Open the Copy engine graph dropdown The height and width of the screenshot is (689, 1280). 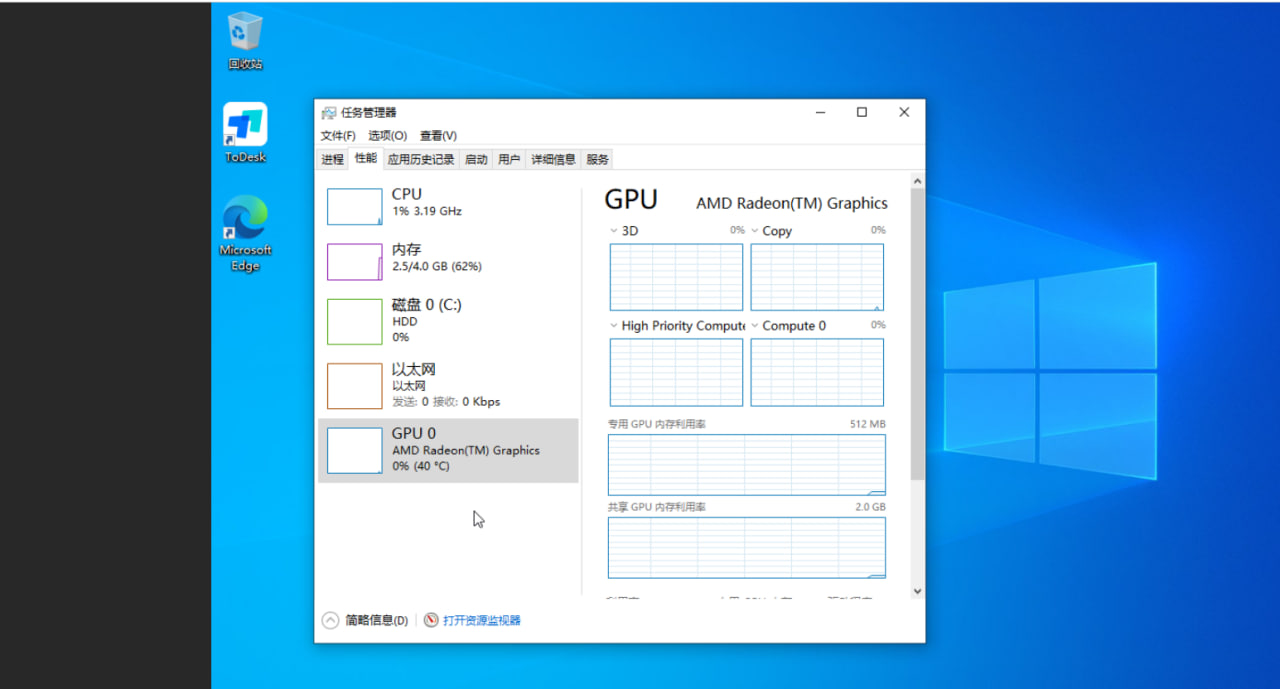(x=755, y=231)
